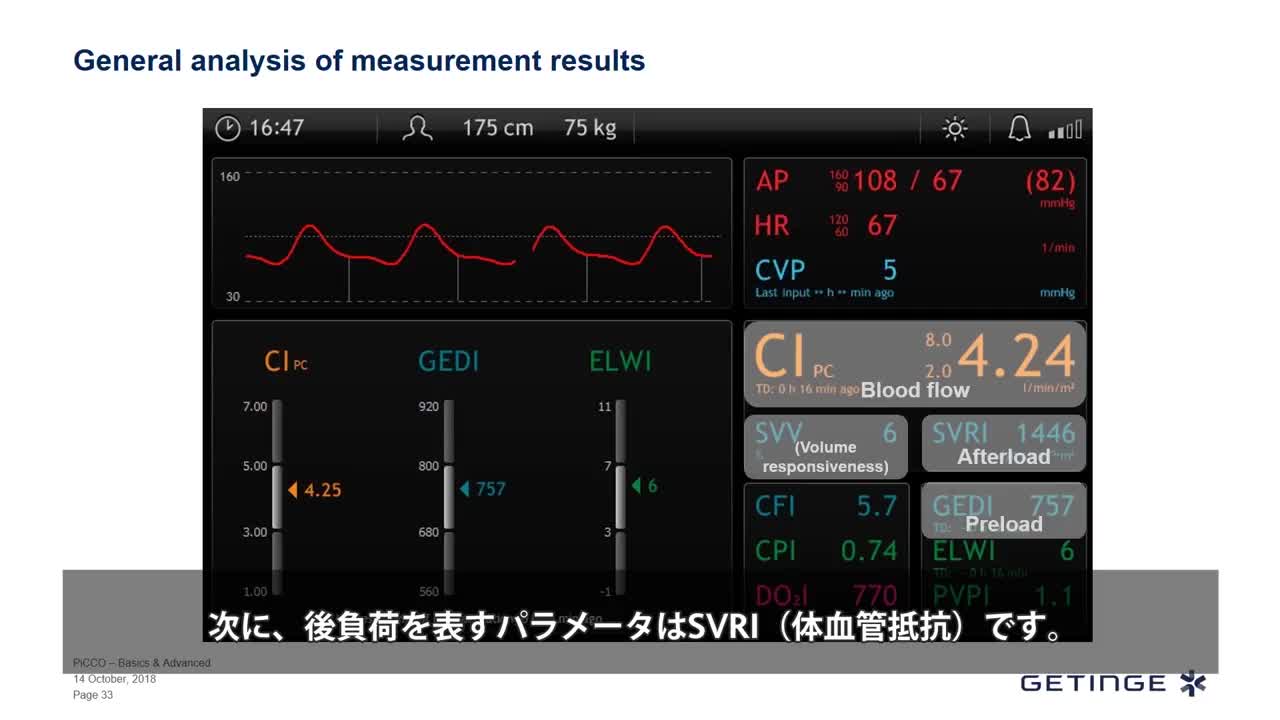Click the PVPI 1.1 parameter
Screen dimensions: 1280x720
coord(1003,596)
